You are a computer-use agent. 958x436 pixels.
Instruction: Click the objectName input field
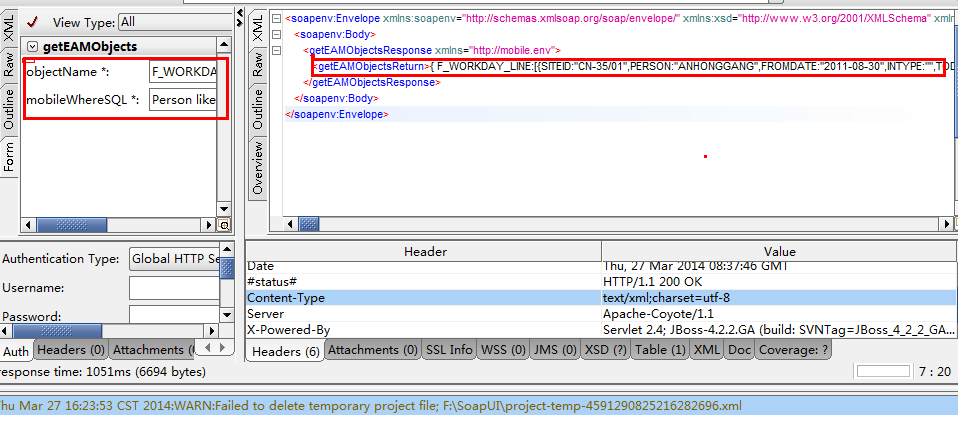[183, 72]
